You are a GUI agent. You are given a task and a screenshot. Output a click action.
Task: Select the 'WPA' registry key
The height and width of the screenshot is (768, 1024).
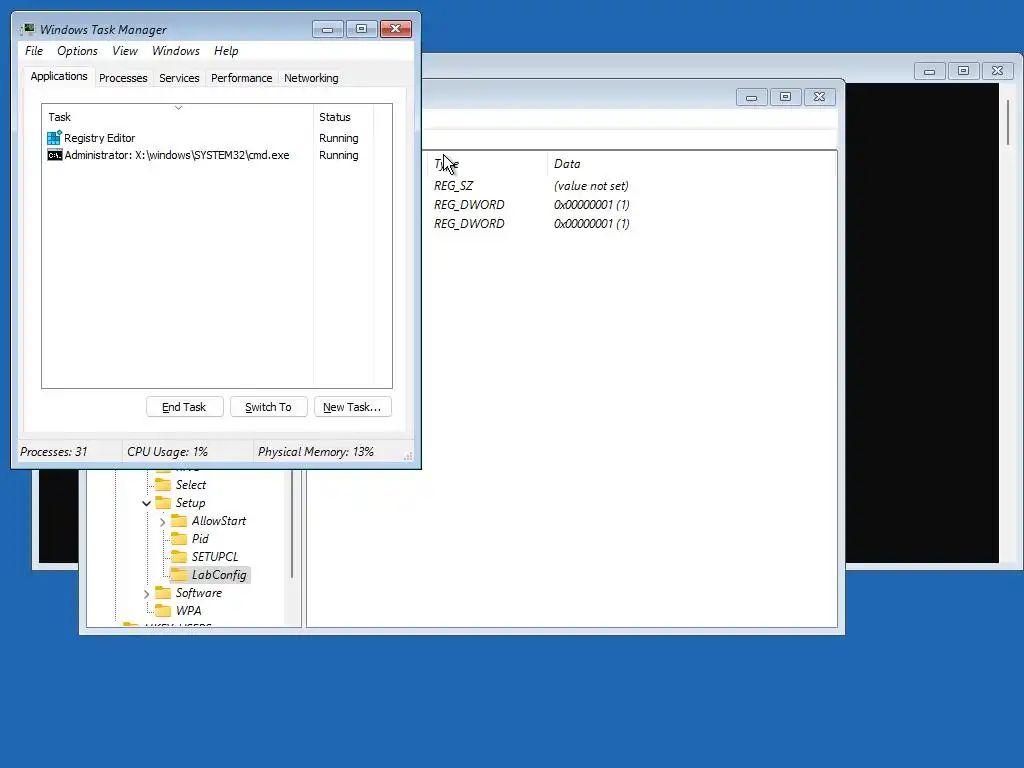click(x=188, y=611)
